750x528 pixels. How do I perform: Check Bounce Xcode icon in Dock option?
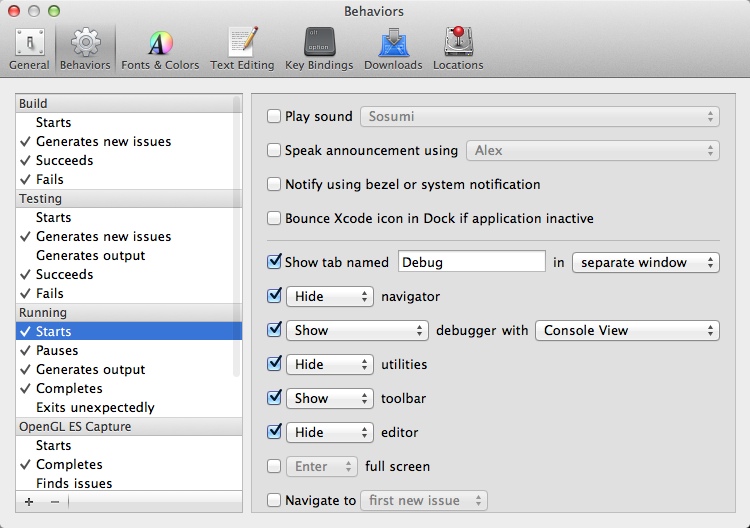point(274,218)
